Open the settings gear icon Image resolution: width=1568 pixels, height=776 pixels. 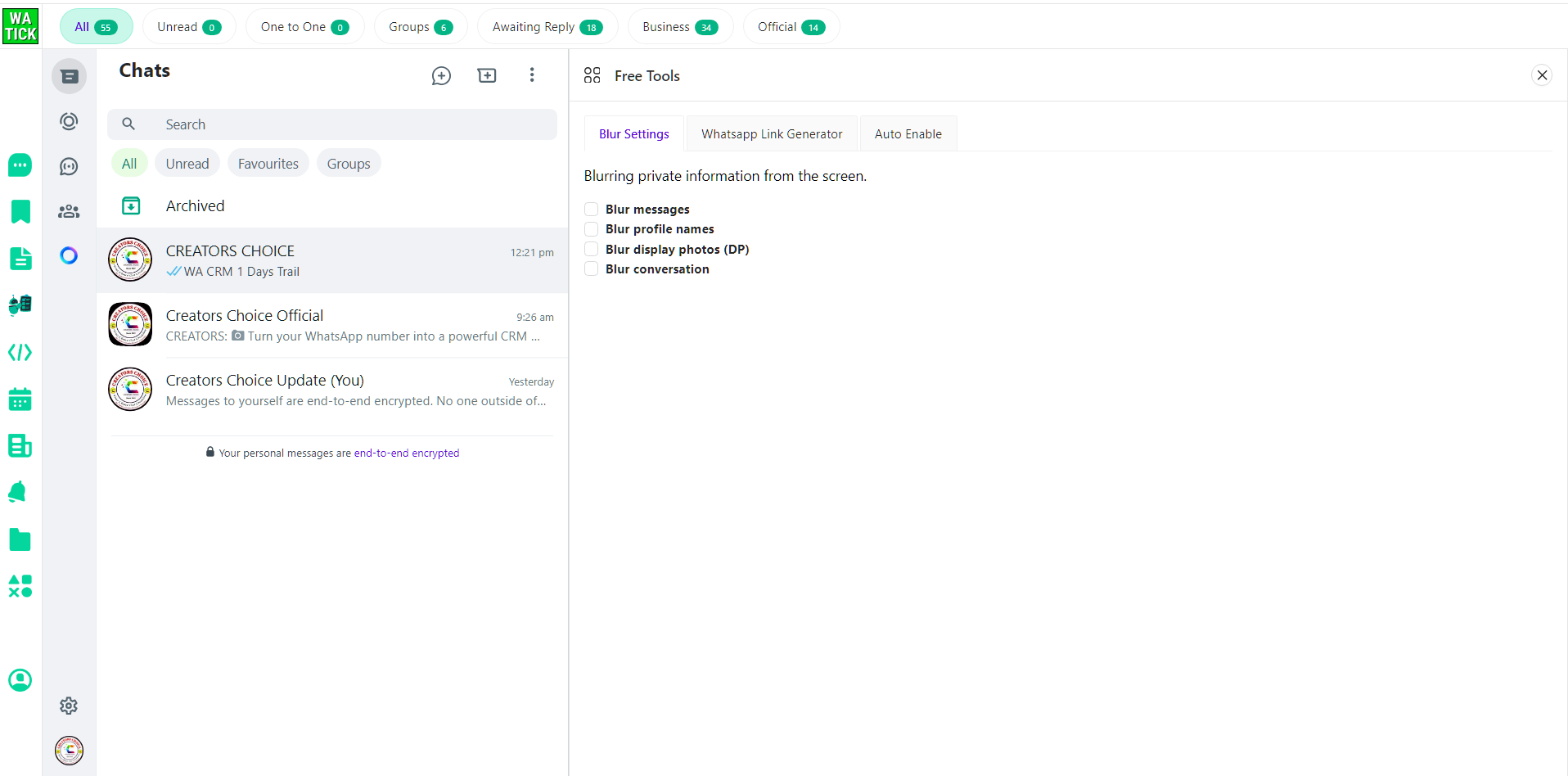point(70,706)
